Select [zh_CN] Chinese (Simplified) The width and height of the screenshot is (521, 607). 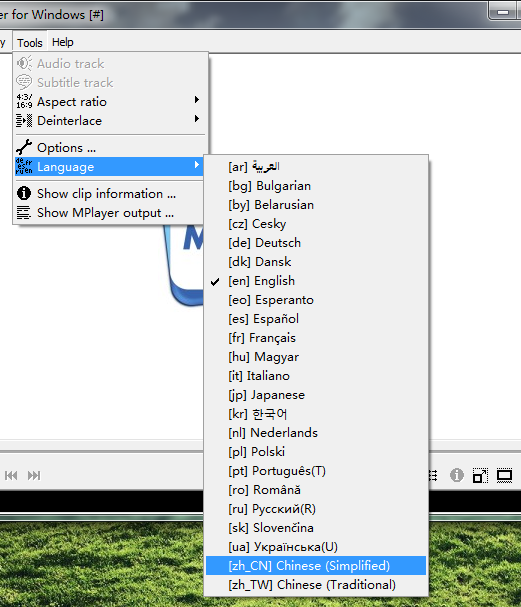316,566
